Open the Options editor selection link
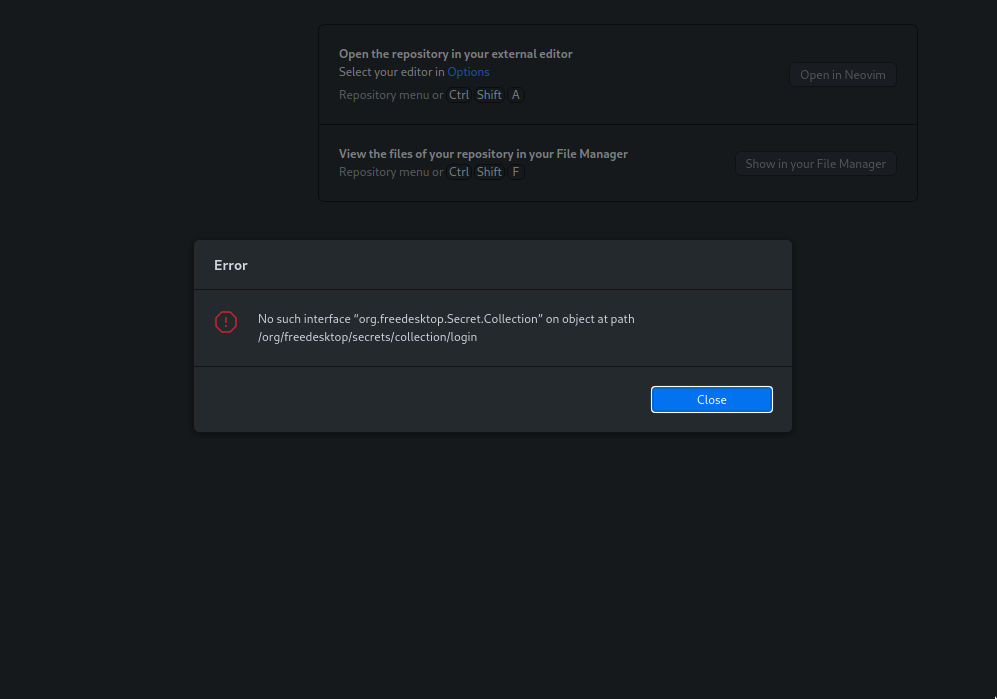The height and width of the screenshot is (699, 997). pos(468,72)
